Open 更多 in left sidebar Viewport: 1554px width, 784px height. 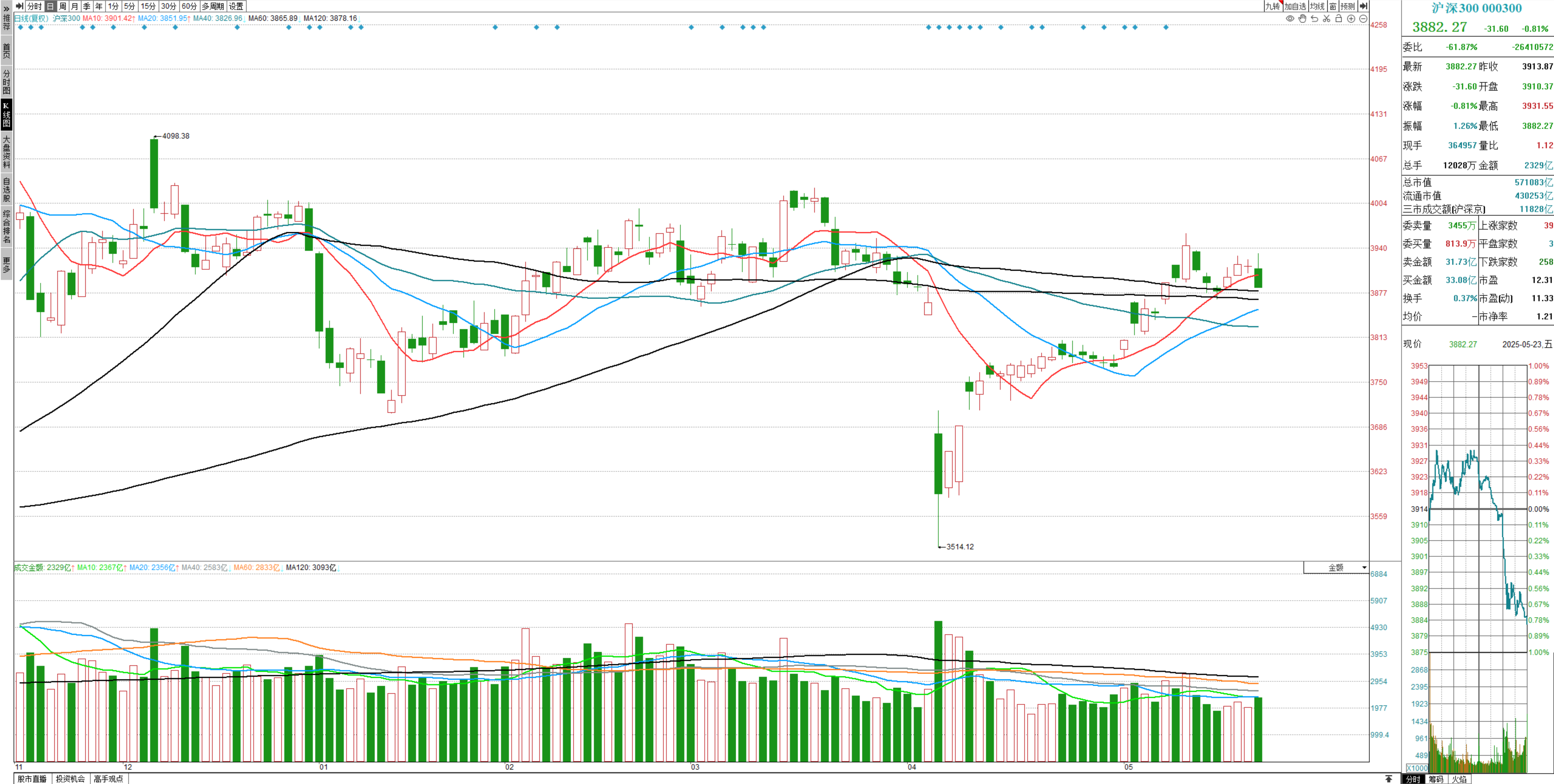6,264
